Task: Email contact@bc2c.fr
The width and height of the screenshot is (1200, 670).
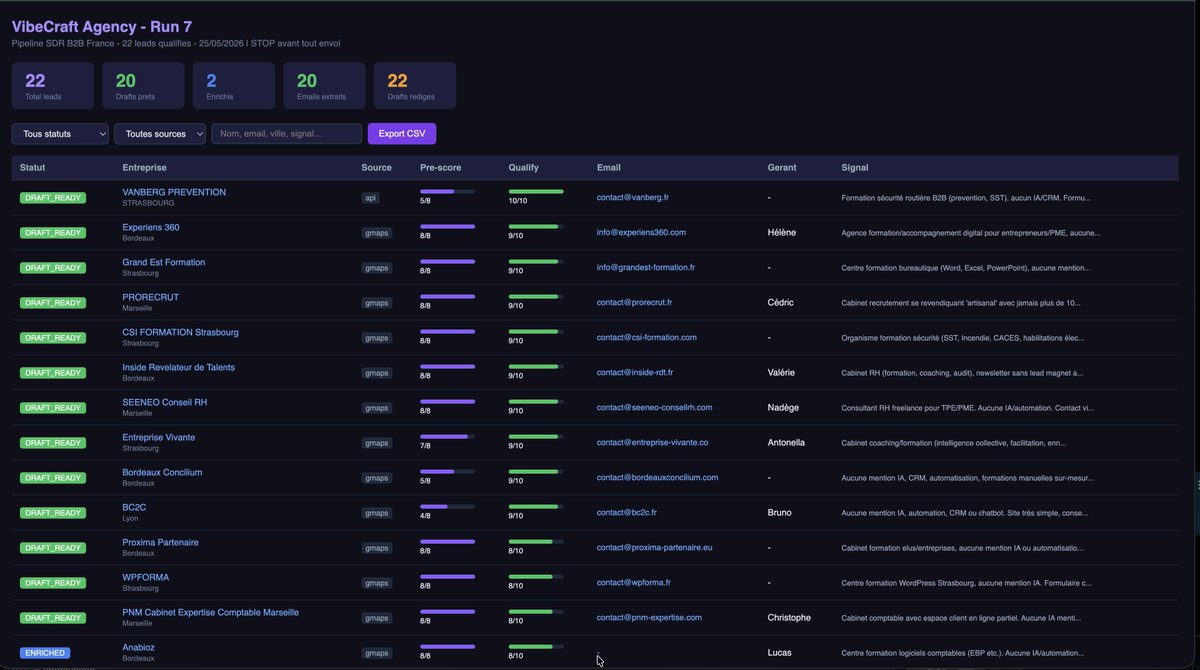Action: tap(627, 512)
